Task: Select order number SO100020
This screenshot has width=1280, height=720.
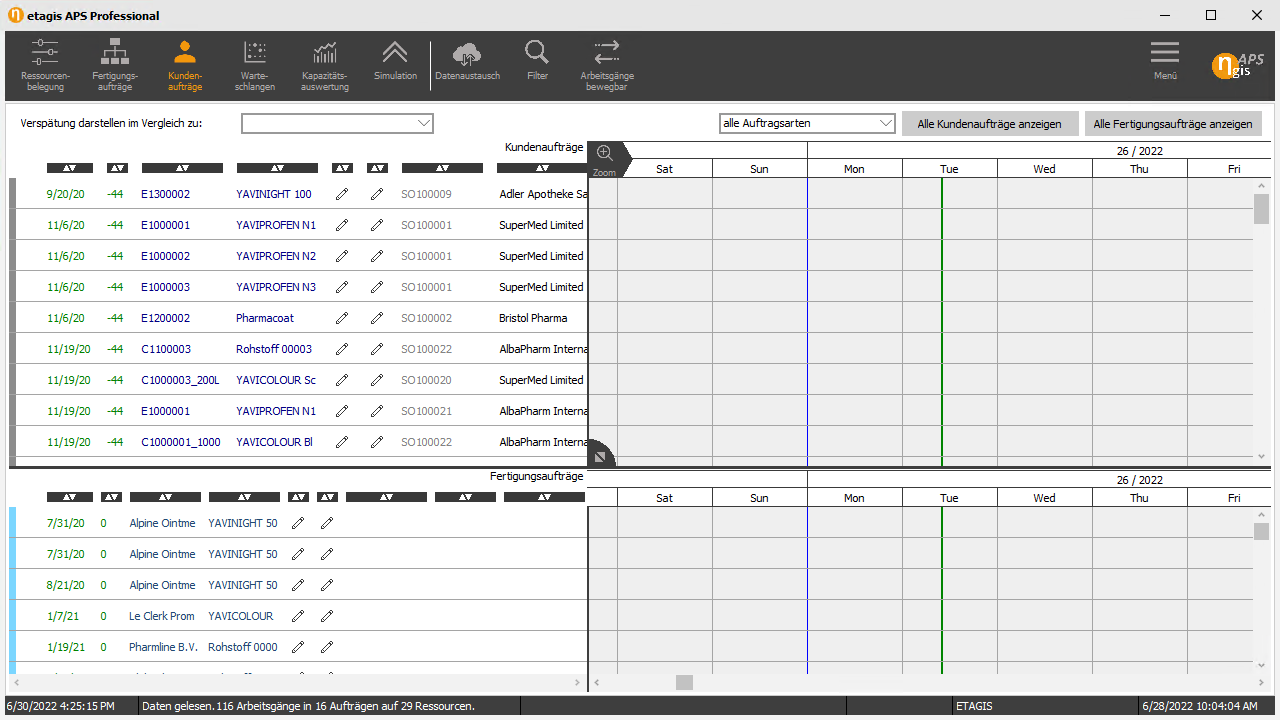Action: point(426,380)
